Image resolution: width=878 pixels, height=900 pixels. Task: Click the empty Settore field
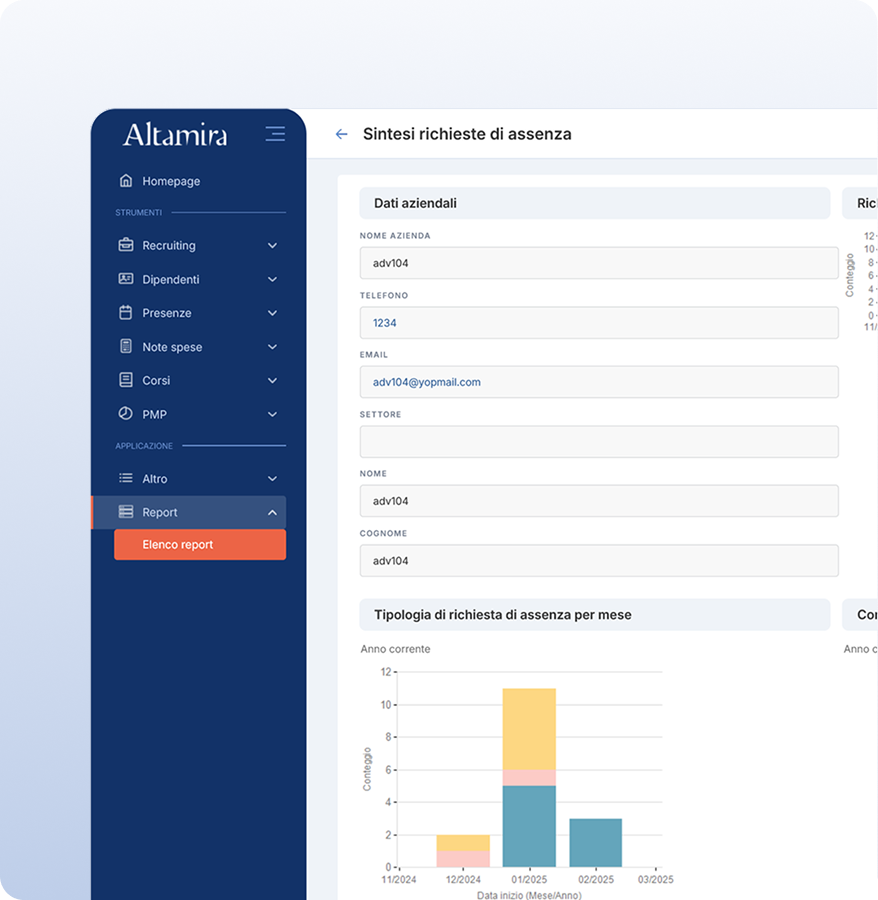[598, 442]
